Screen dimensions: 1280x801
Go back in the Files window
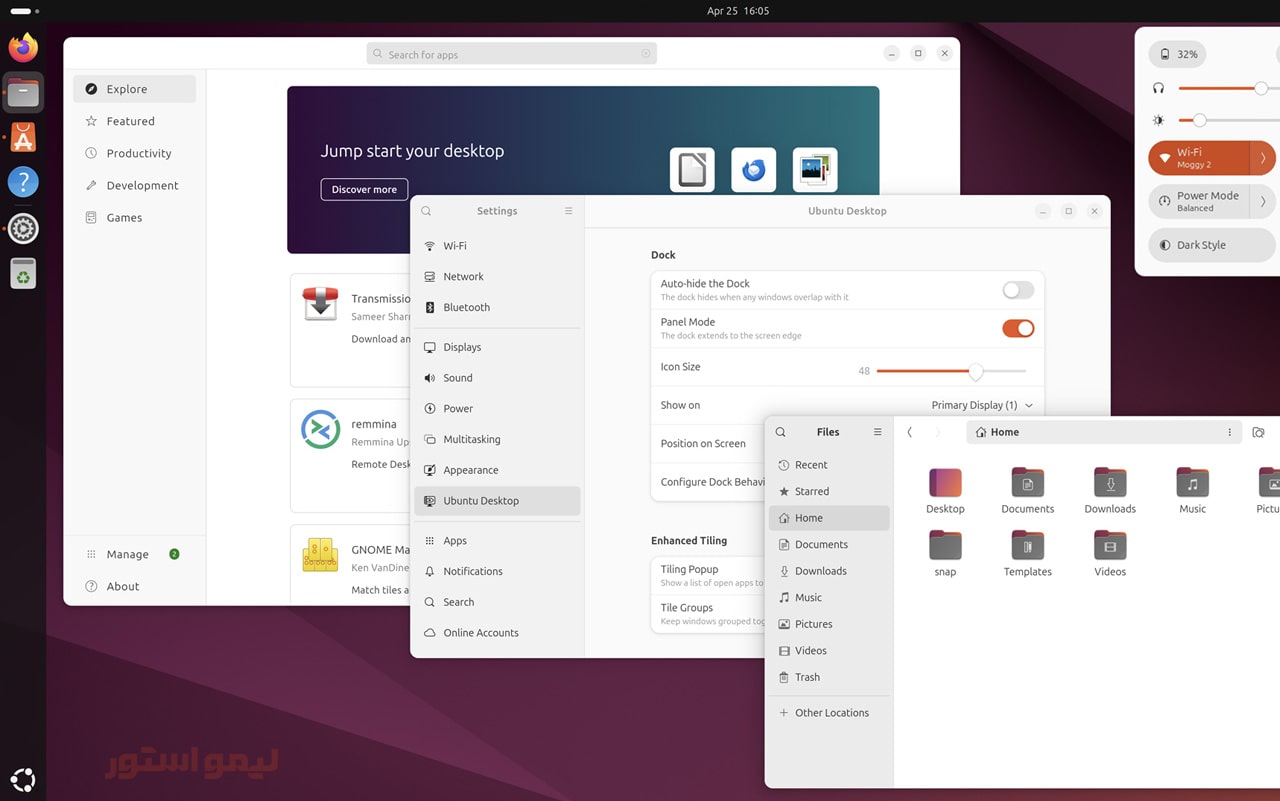(x=909, y=432)
